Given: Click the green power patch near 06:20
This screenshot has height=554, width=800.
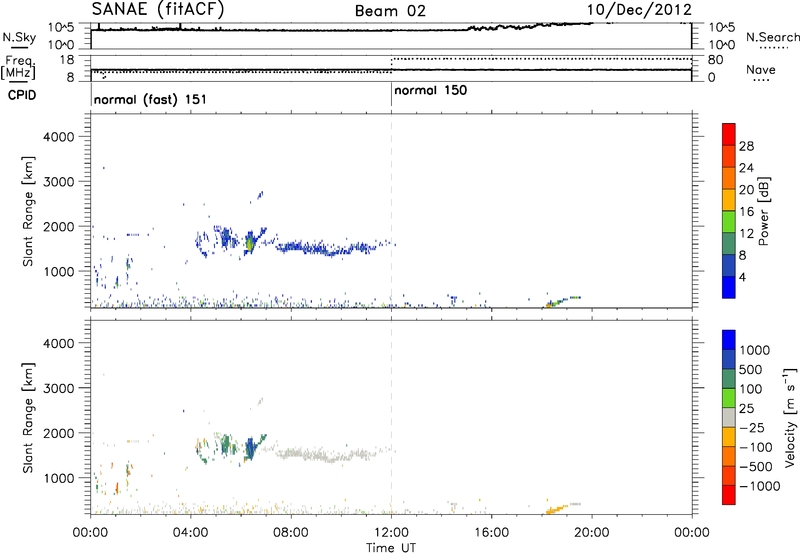Looking at the screenshot, I should point(249,242).
